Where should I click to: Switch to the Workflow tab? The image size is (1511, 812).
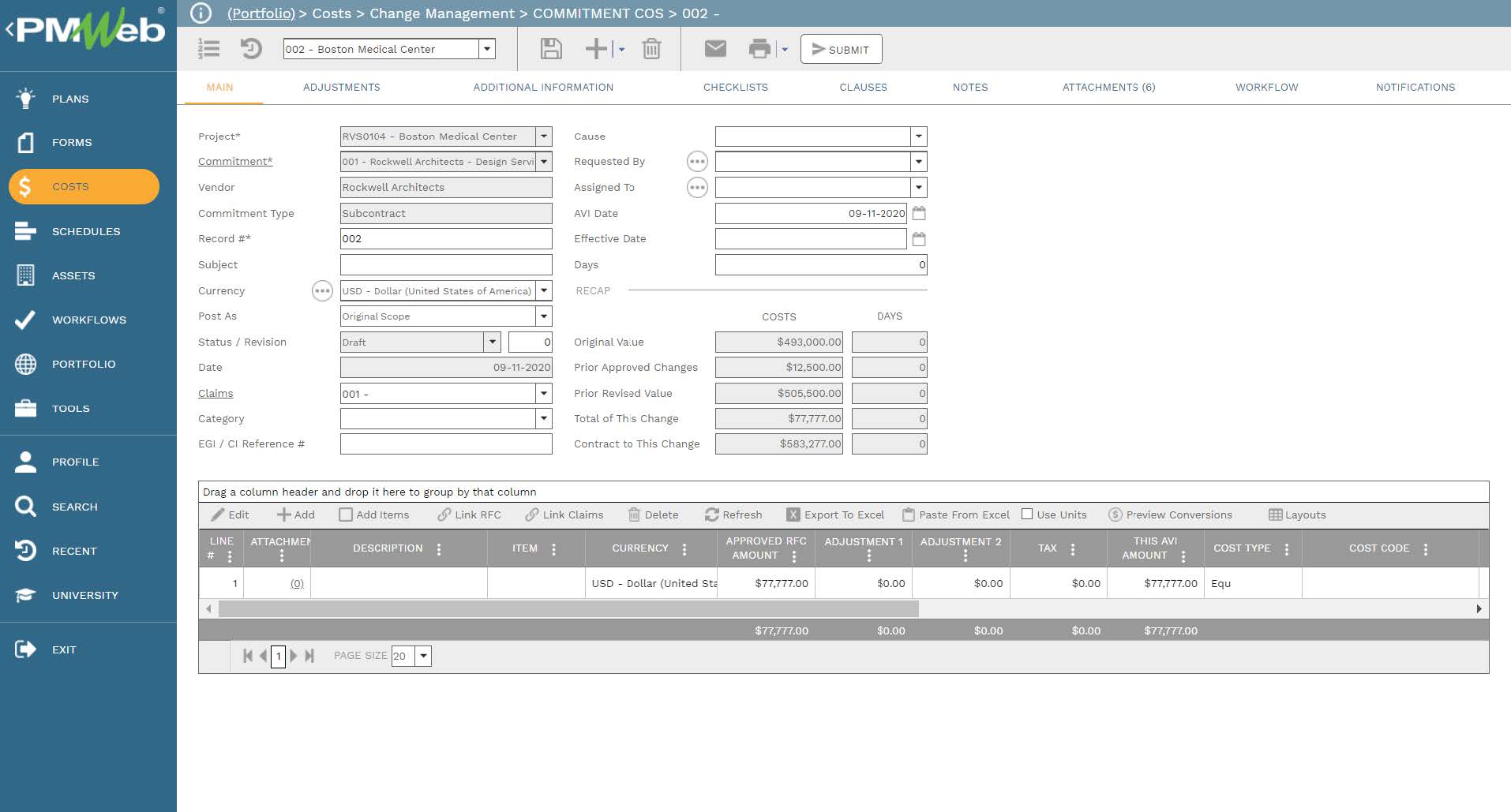(x=1267, y=88)
